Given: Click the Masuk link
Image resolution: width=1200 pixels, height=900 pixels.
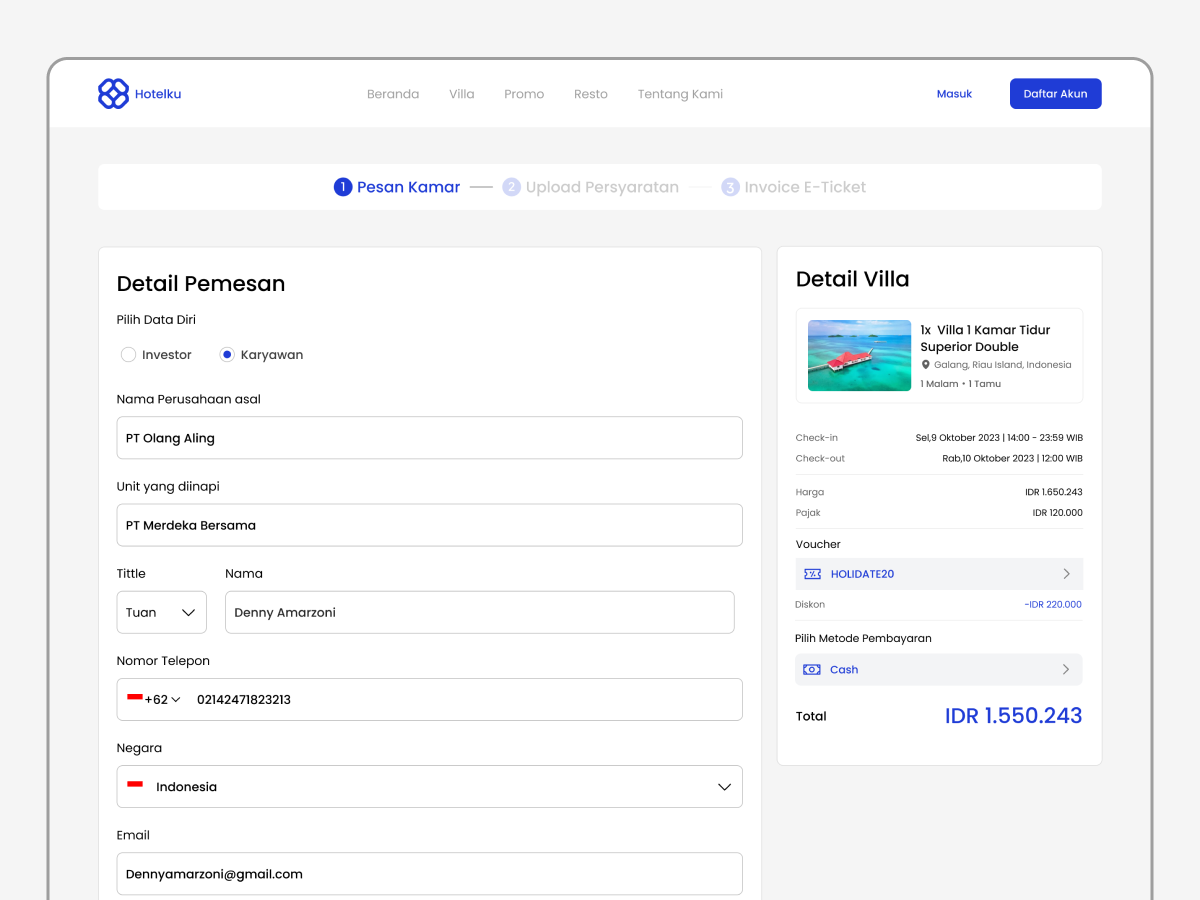Looking at the screenshot, I should point(954,93).
